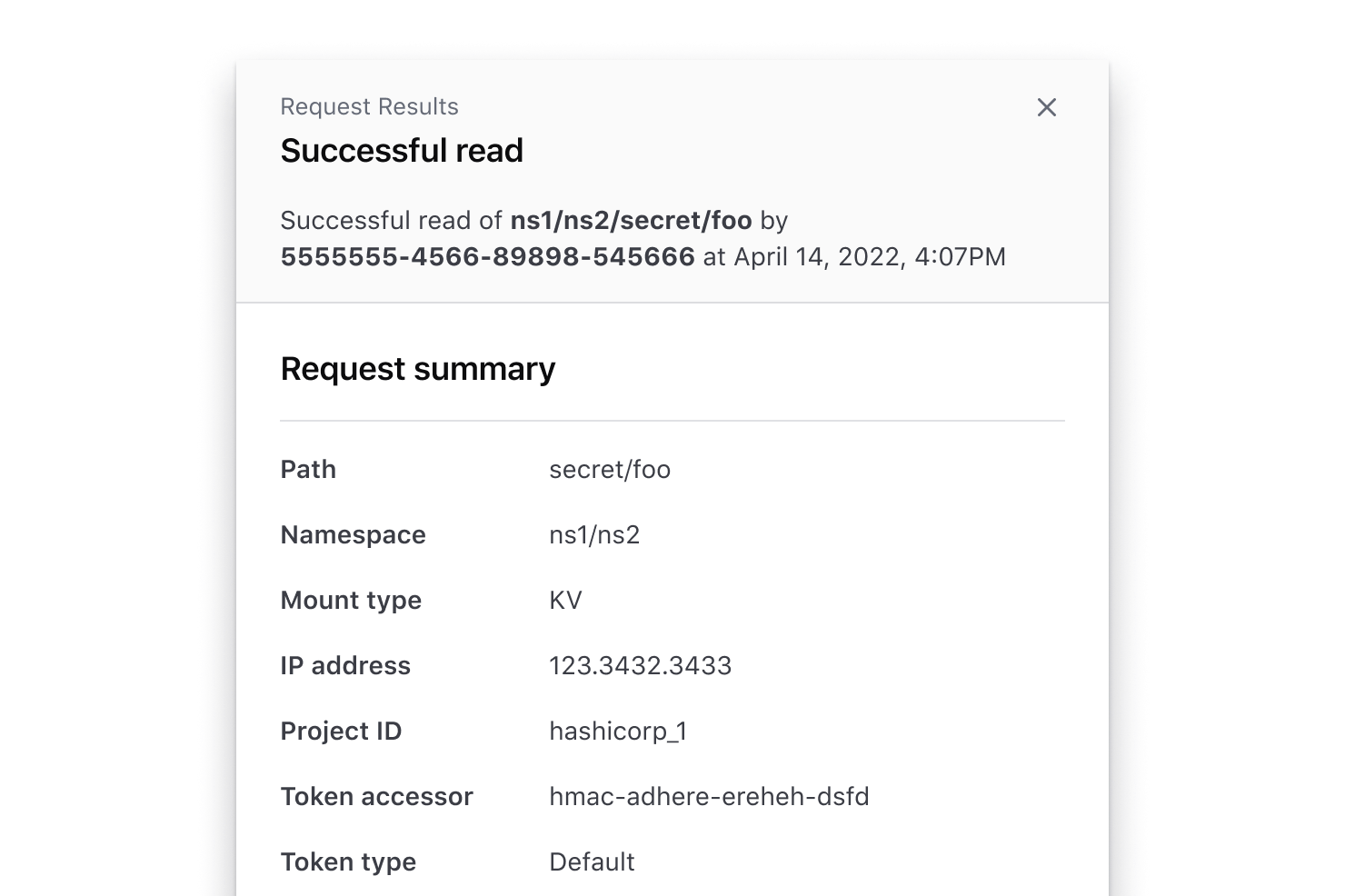Click the Project ID value hashicorp_1

click(x=618, y=731)
